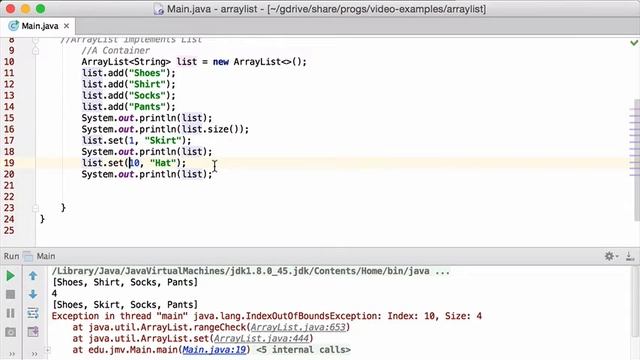640x360 pixels.
Task: Open the ArrayList.java:444 stack trace link
Action: tap(261, 338)
